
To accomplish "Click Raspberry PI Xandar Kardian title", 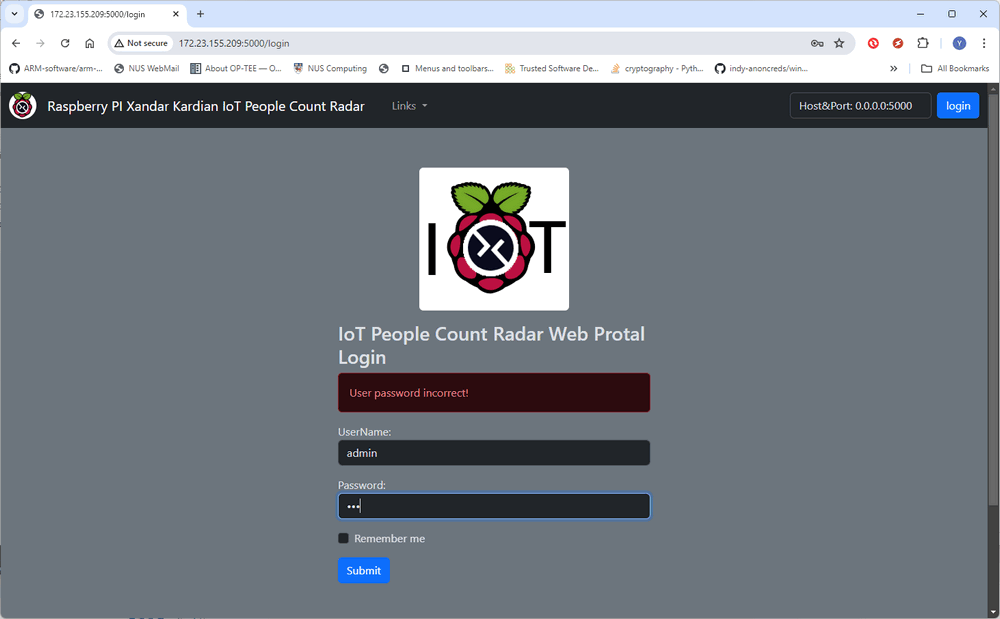I will [205, 106].
